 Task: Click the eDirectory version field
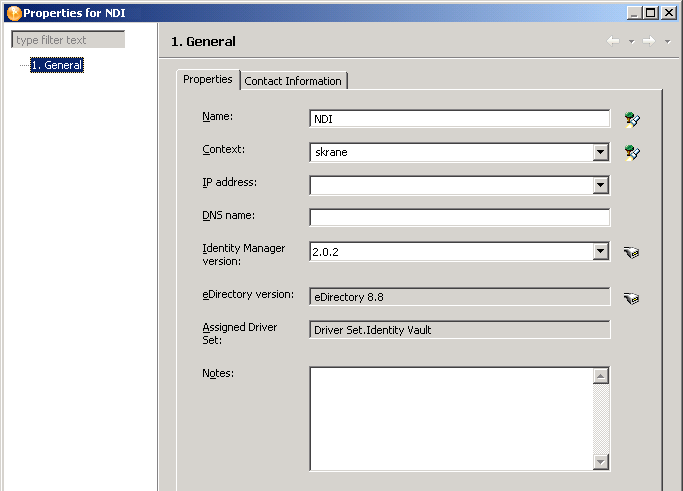tap(460, 297)
